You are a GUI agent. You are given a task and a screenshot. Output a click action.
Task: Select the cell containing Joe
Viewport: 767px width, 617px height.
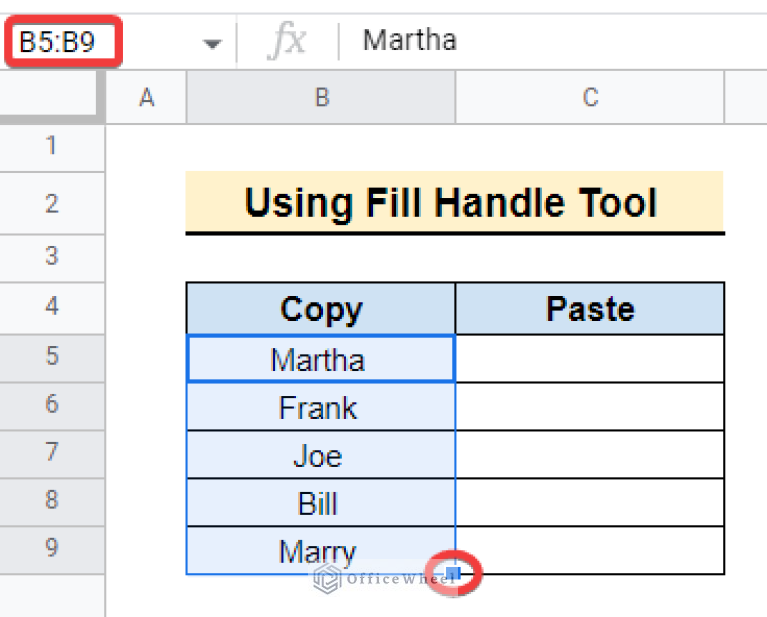[x=321, y=455]
